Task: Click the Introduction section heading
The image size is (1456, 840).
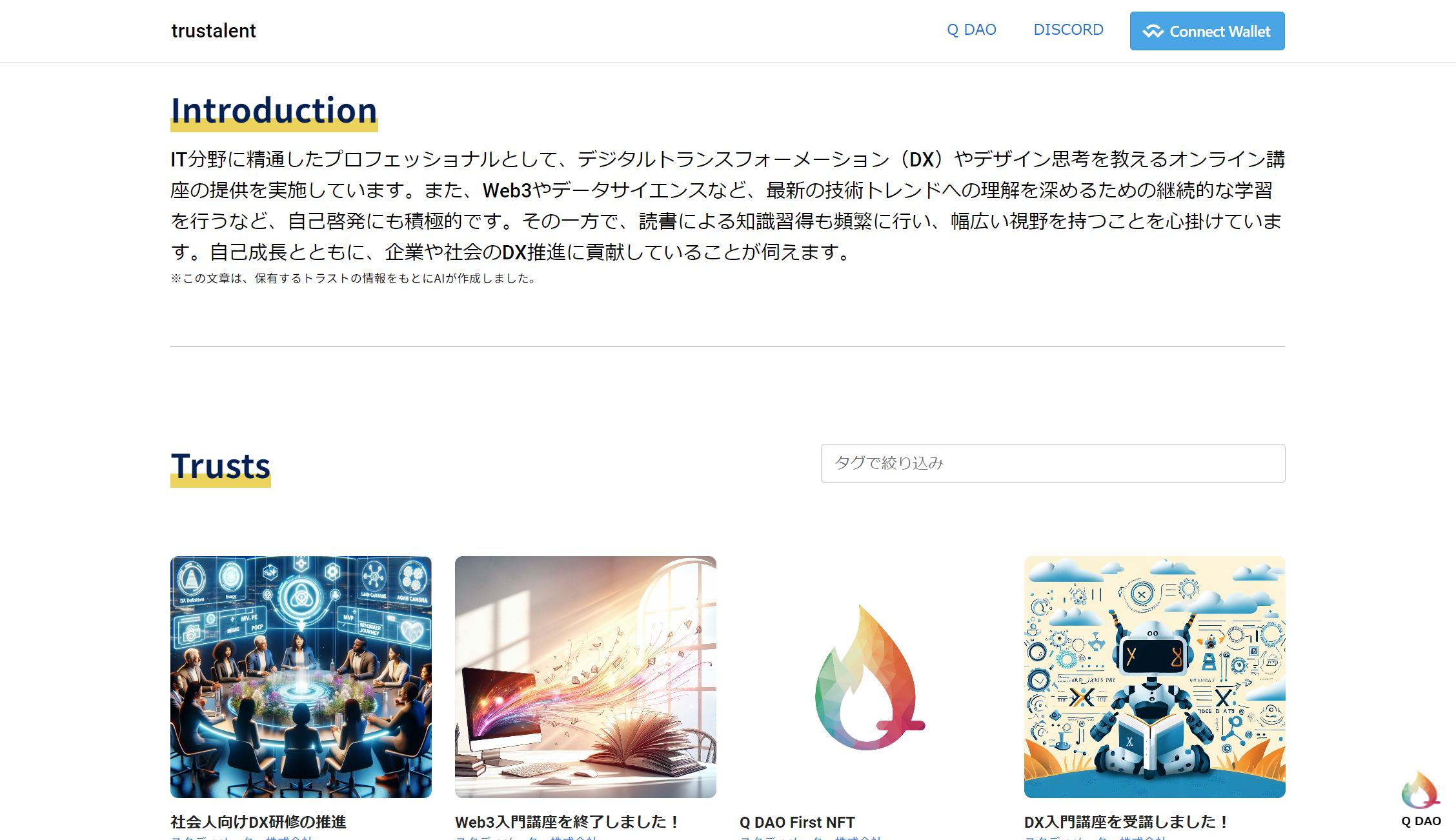Action: (274, 111)
